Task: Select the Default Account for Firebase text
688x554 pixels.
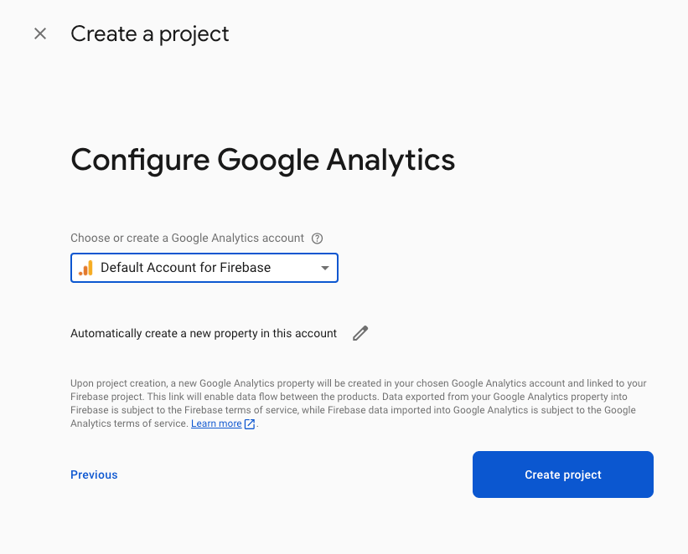Action: click(186, 268)
